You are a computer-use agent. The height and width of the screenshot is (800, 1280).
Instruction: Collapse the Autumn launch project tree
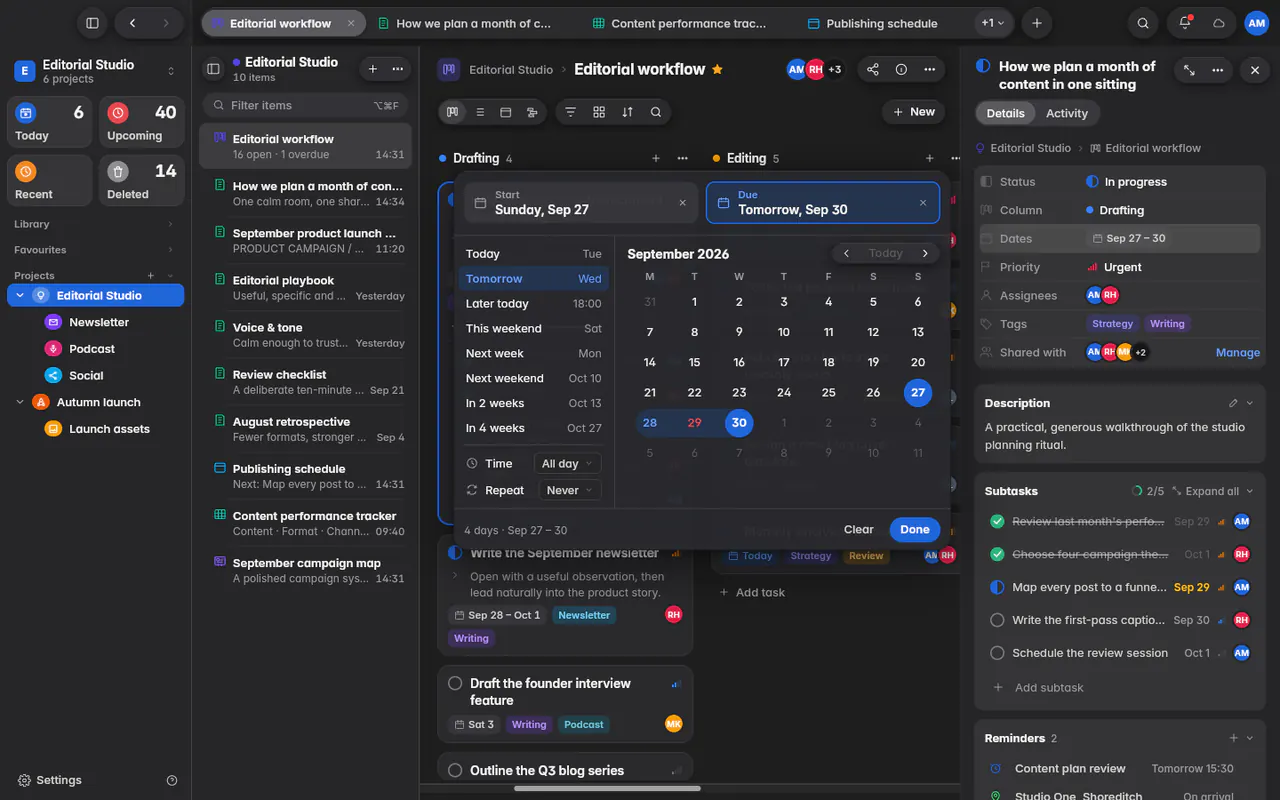20,402
